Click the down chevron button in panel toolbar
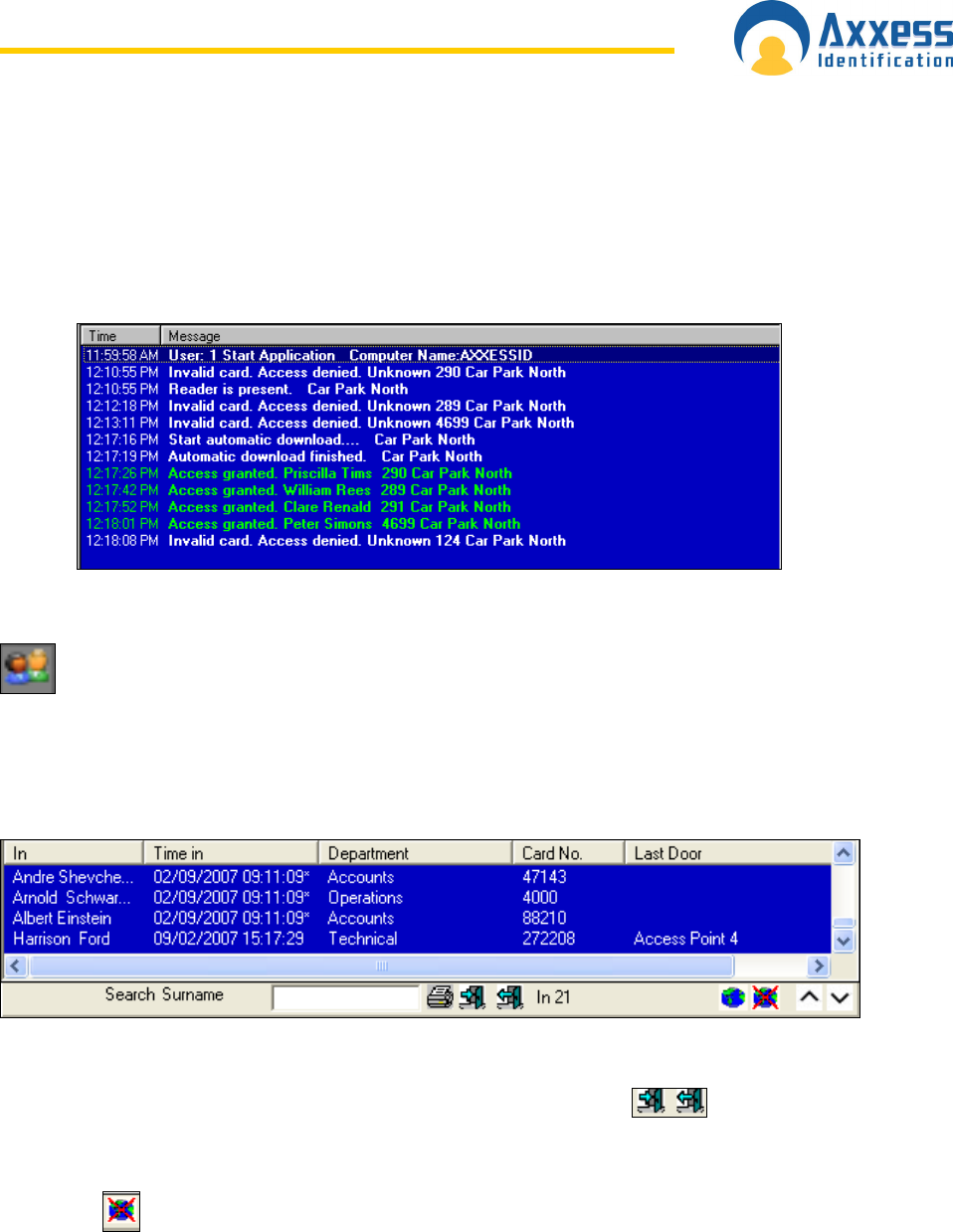 pos(841,997)
